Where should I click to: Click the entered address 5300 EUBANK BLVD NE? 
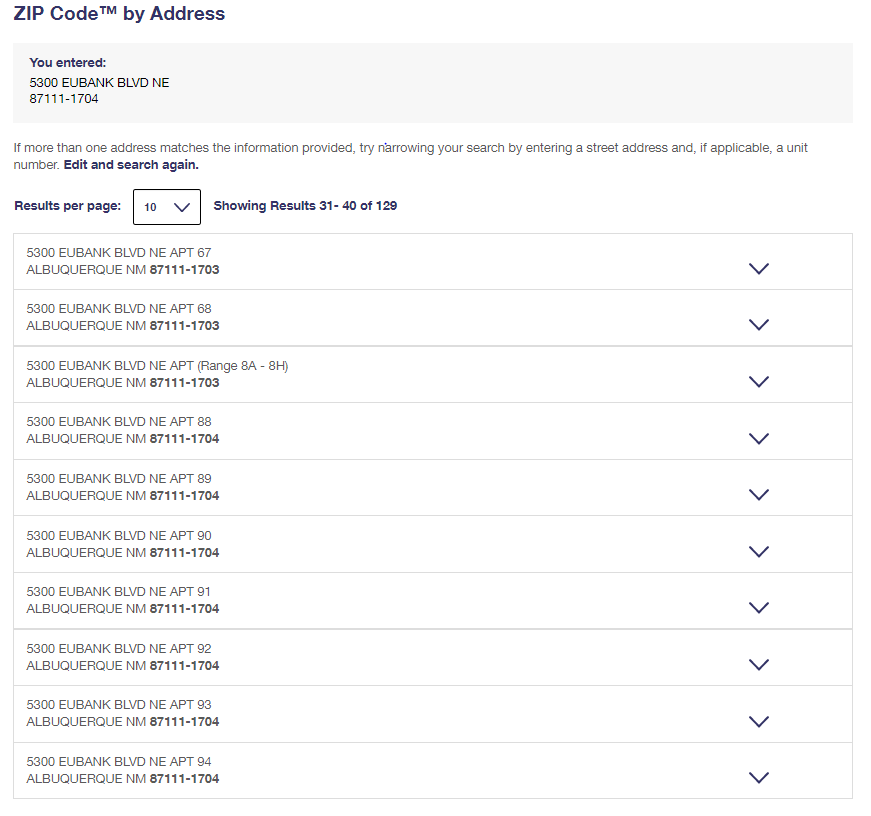pos(99,83)
